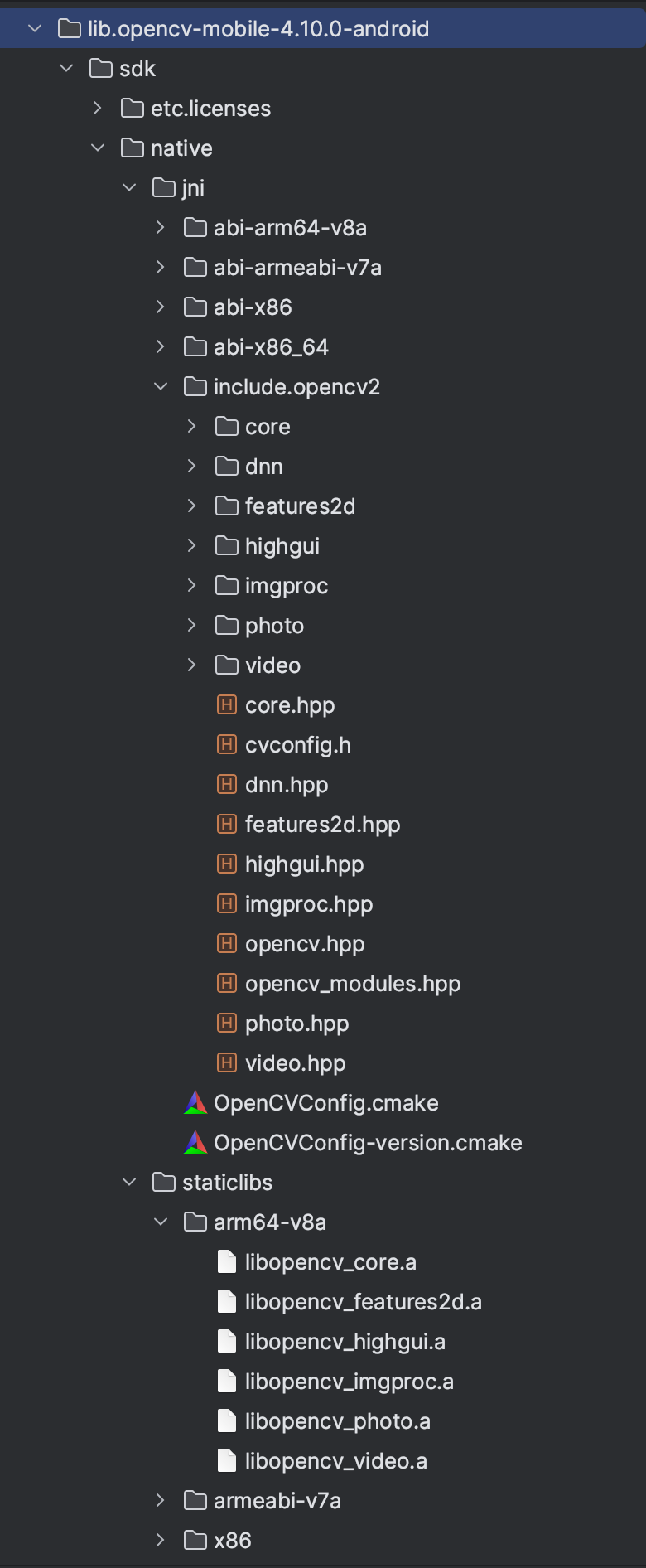
Task: Expand the etc.licenses folder
Action: [x=98, y=108]
